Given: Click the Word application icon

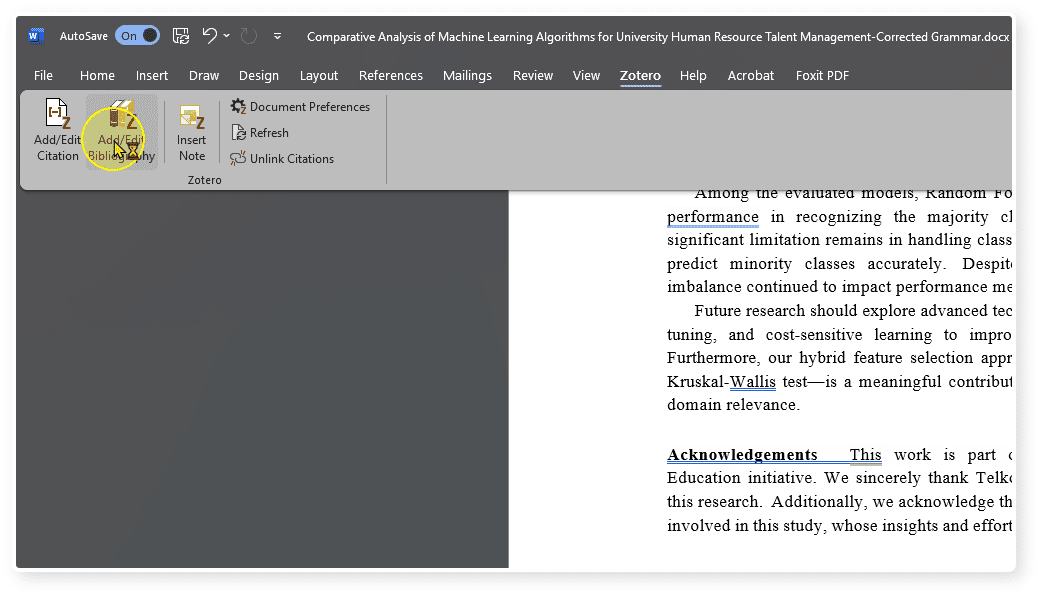Looking at the screenshot, I should tap(36, 36).
